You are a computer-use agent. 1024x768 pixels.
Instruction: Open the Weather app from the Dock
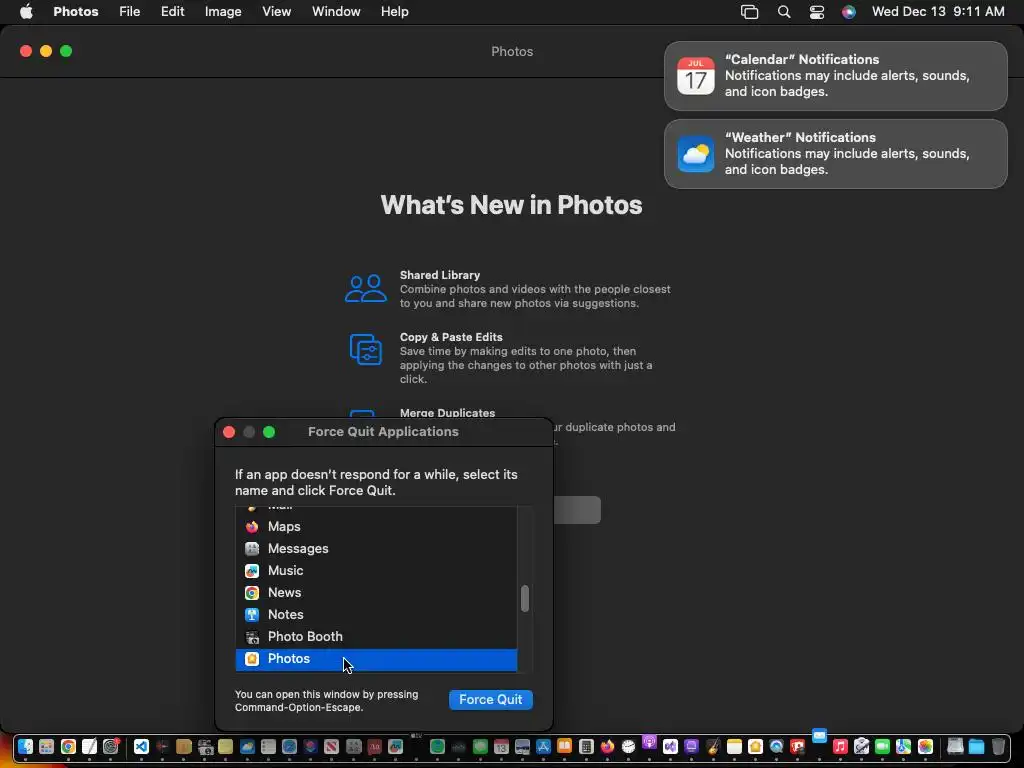(x=248, y=746)
